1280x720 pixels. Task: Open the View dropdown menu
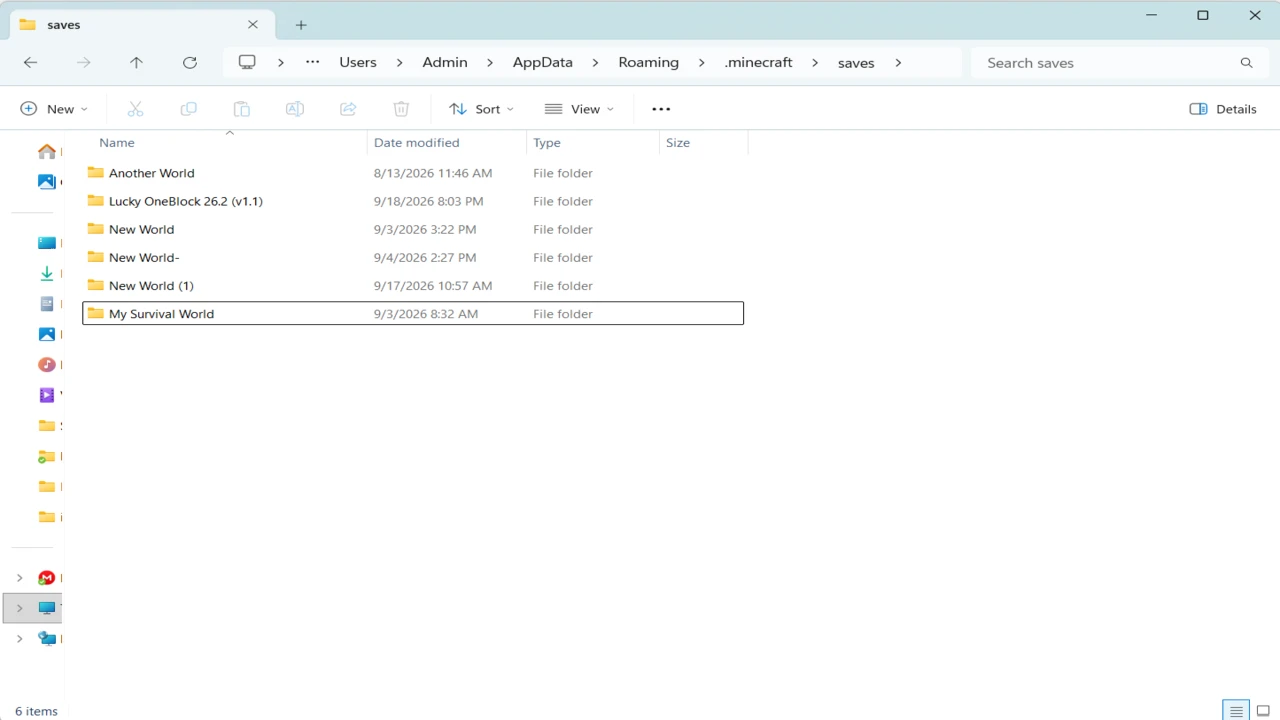pos(579,109)
